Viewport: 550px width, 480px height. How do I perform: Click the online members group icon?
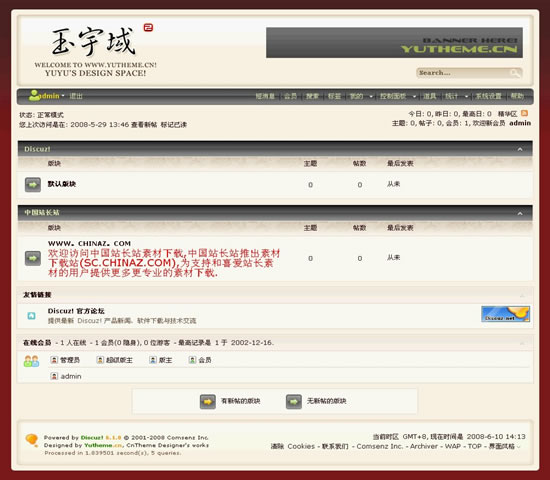click(x=31, y=361)
